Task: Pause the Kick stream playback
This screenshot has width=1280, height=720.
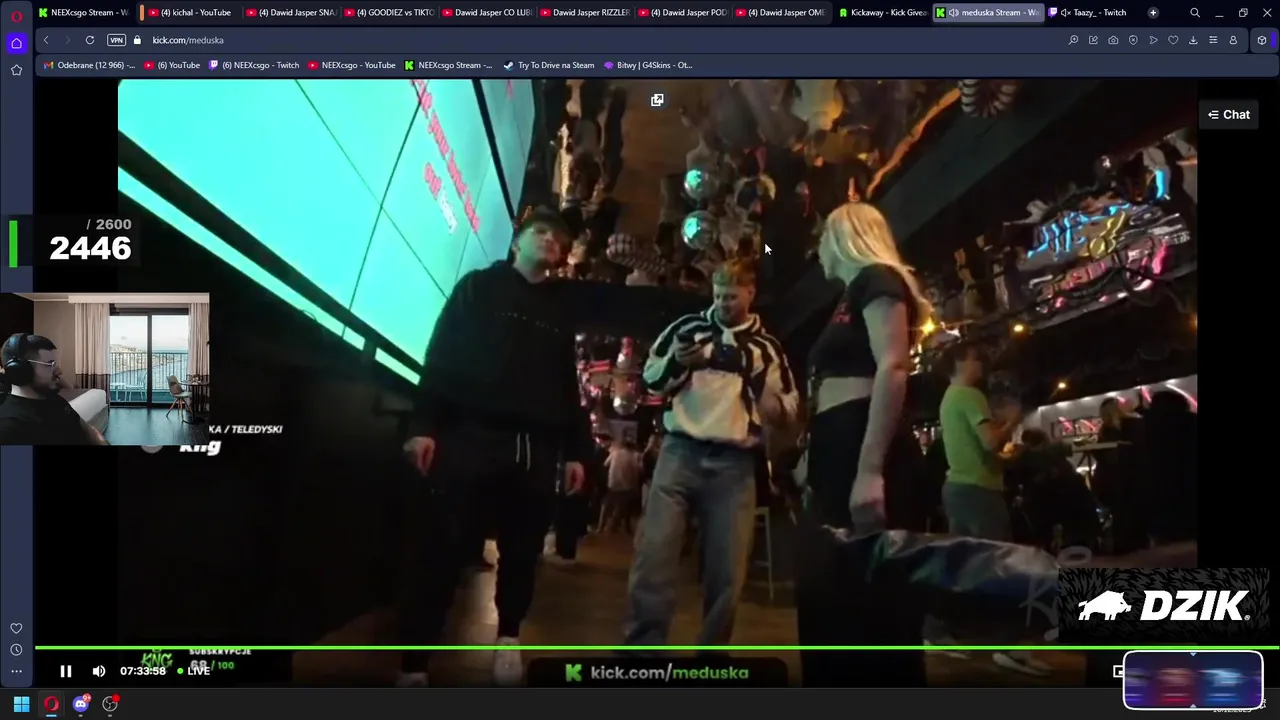Action: pos(66,672)
